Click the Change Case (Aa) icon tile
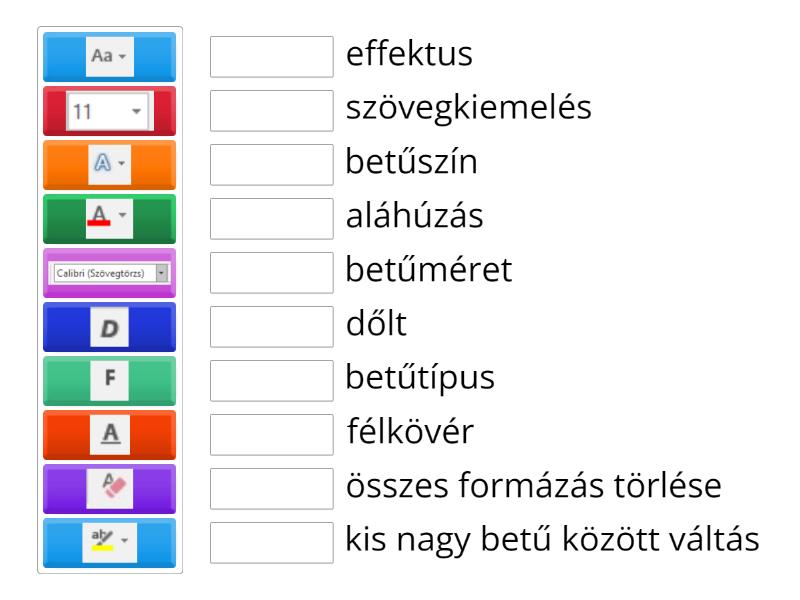This screenshot has width=800, height=600. (x=109, y=57)
